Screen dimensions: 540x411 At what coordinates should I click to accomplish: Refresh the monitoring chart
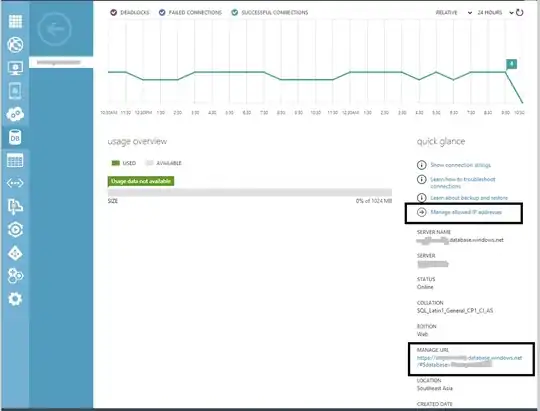coord(520,13)
